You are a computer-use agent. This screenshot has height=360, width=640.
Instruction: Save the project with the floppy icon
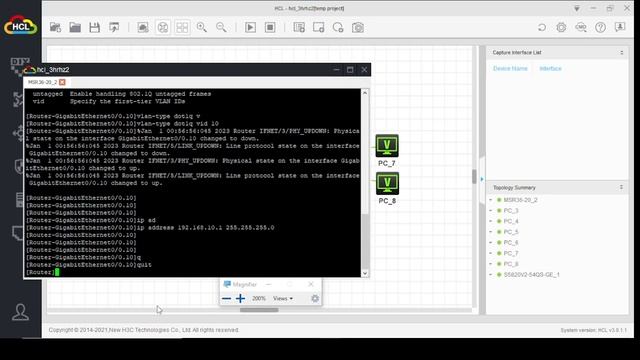point(95,27)
